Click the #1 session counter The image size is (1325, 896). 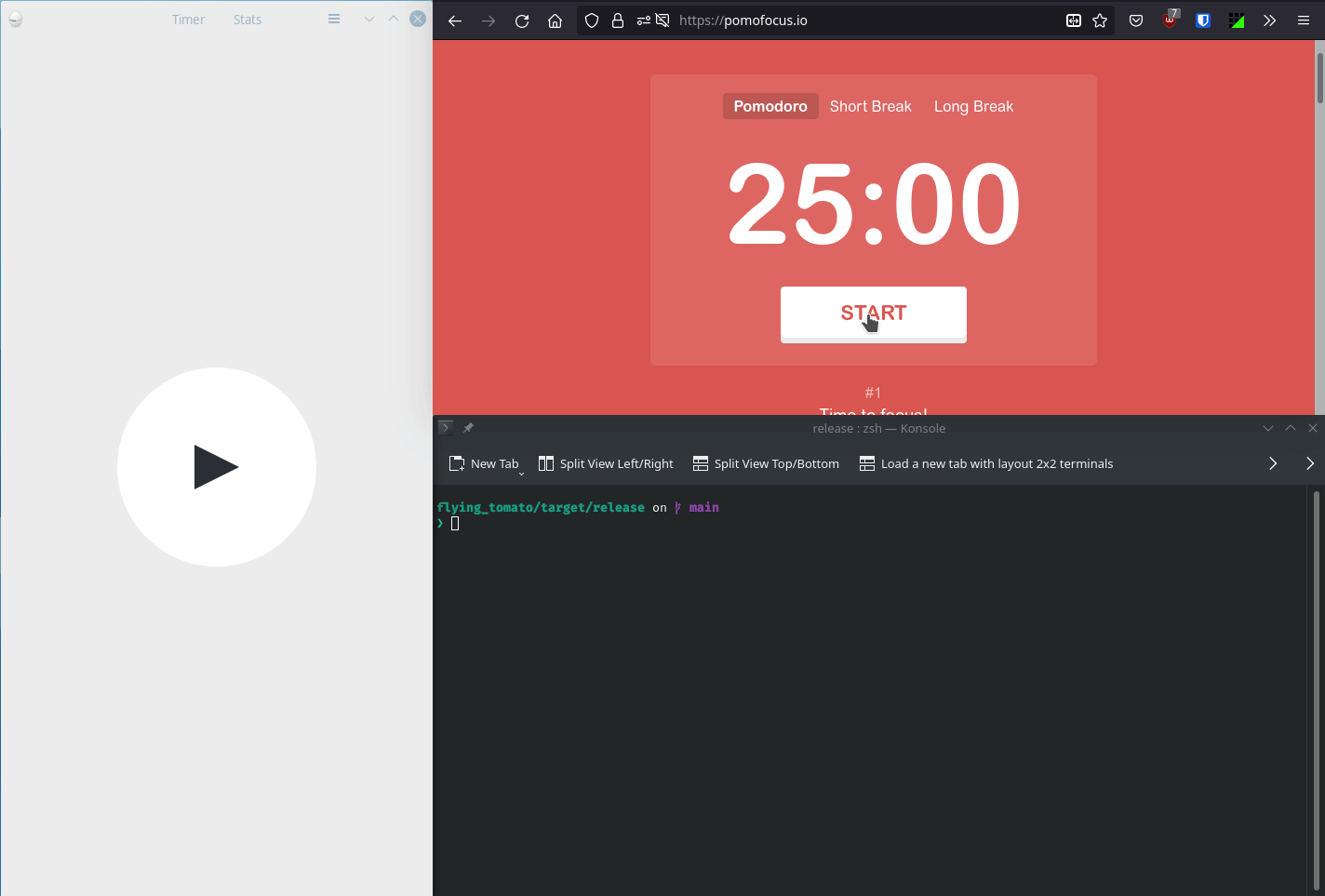click(x=873, y=393)
